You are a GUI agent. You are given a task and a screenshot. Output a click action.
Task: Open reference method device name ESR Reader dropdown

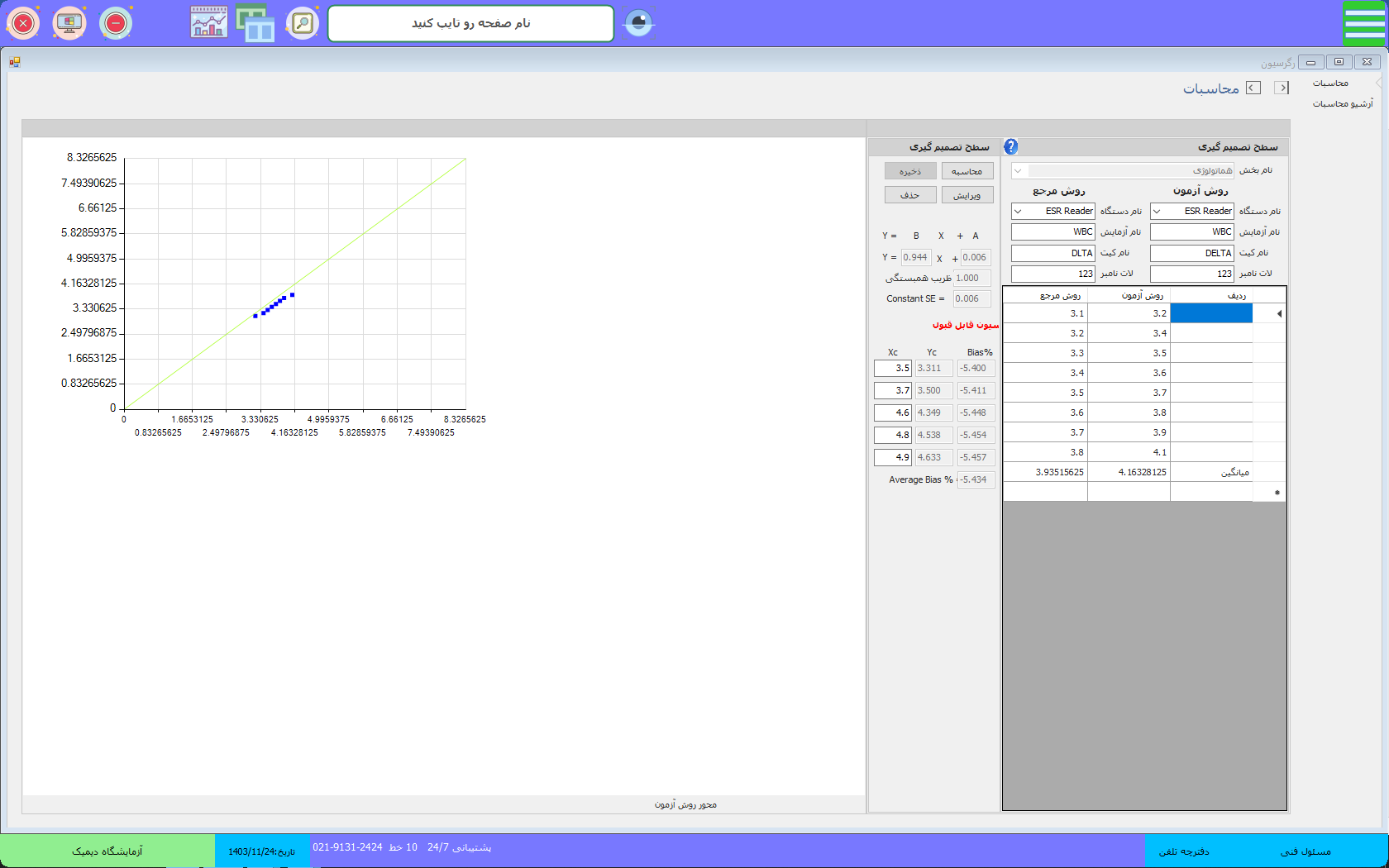tap(1019, 212)
